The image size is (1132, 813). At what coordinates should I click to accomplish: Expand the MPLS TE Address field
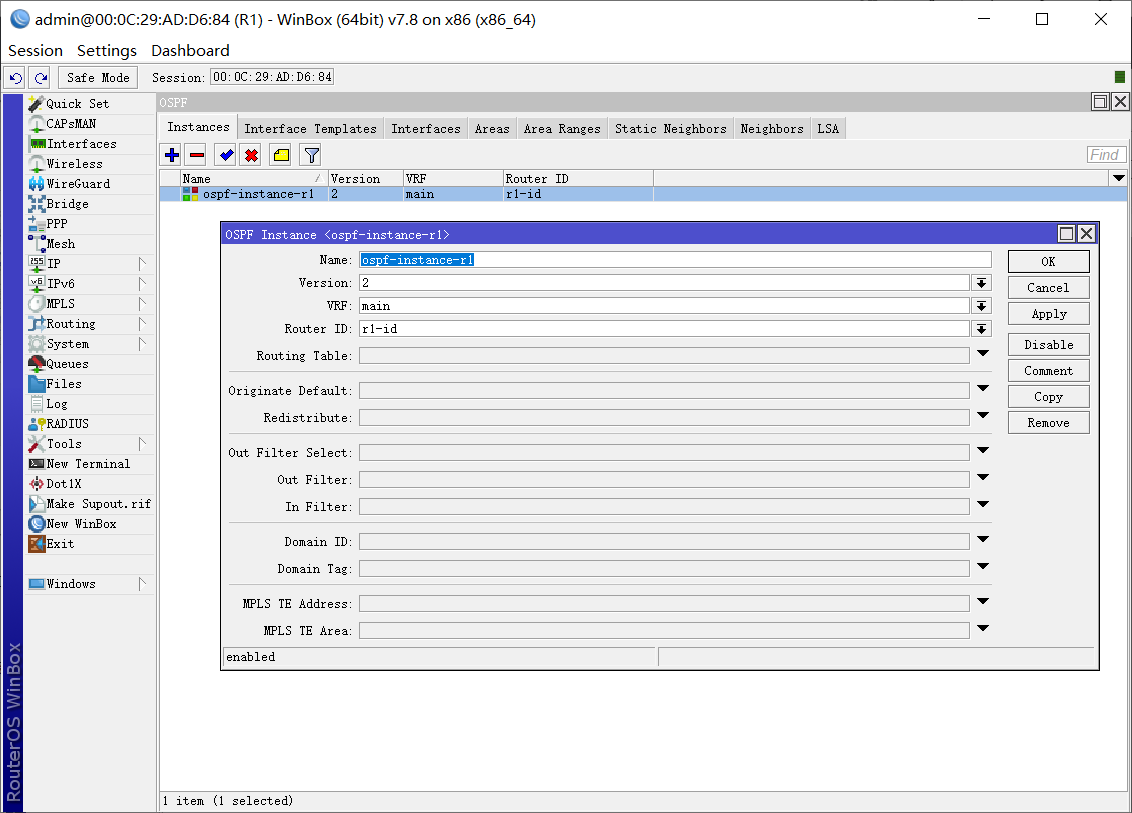coord(983,601)
